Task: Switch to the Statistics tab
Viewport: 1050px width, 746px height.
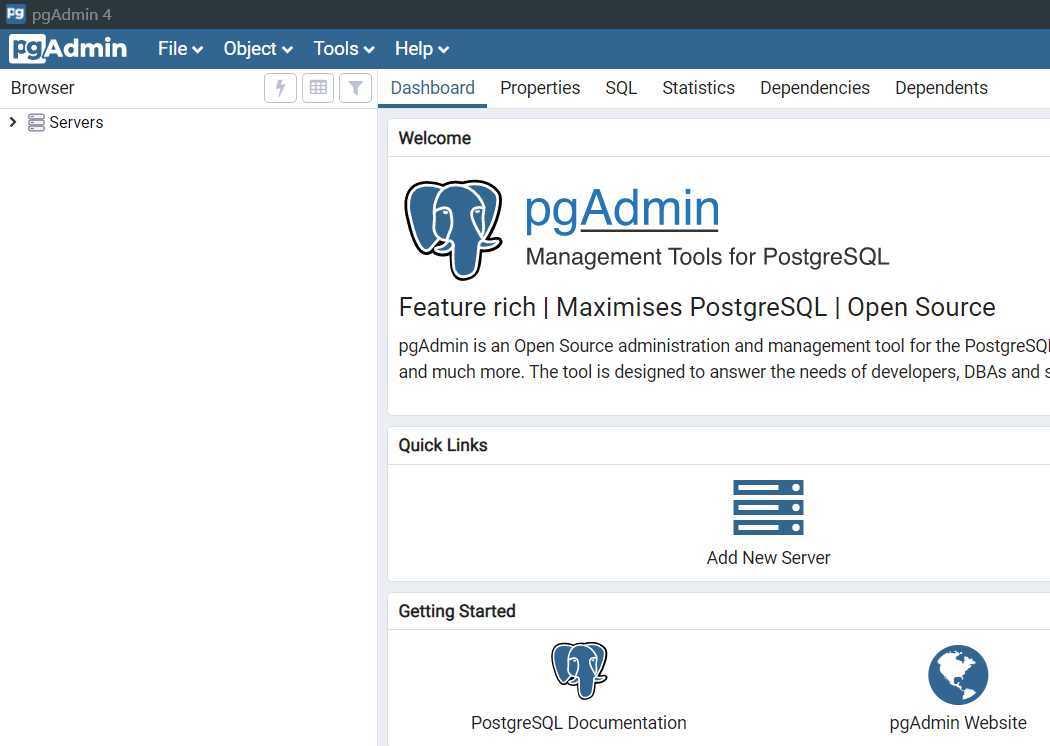Action: (x=698, y=88)
